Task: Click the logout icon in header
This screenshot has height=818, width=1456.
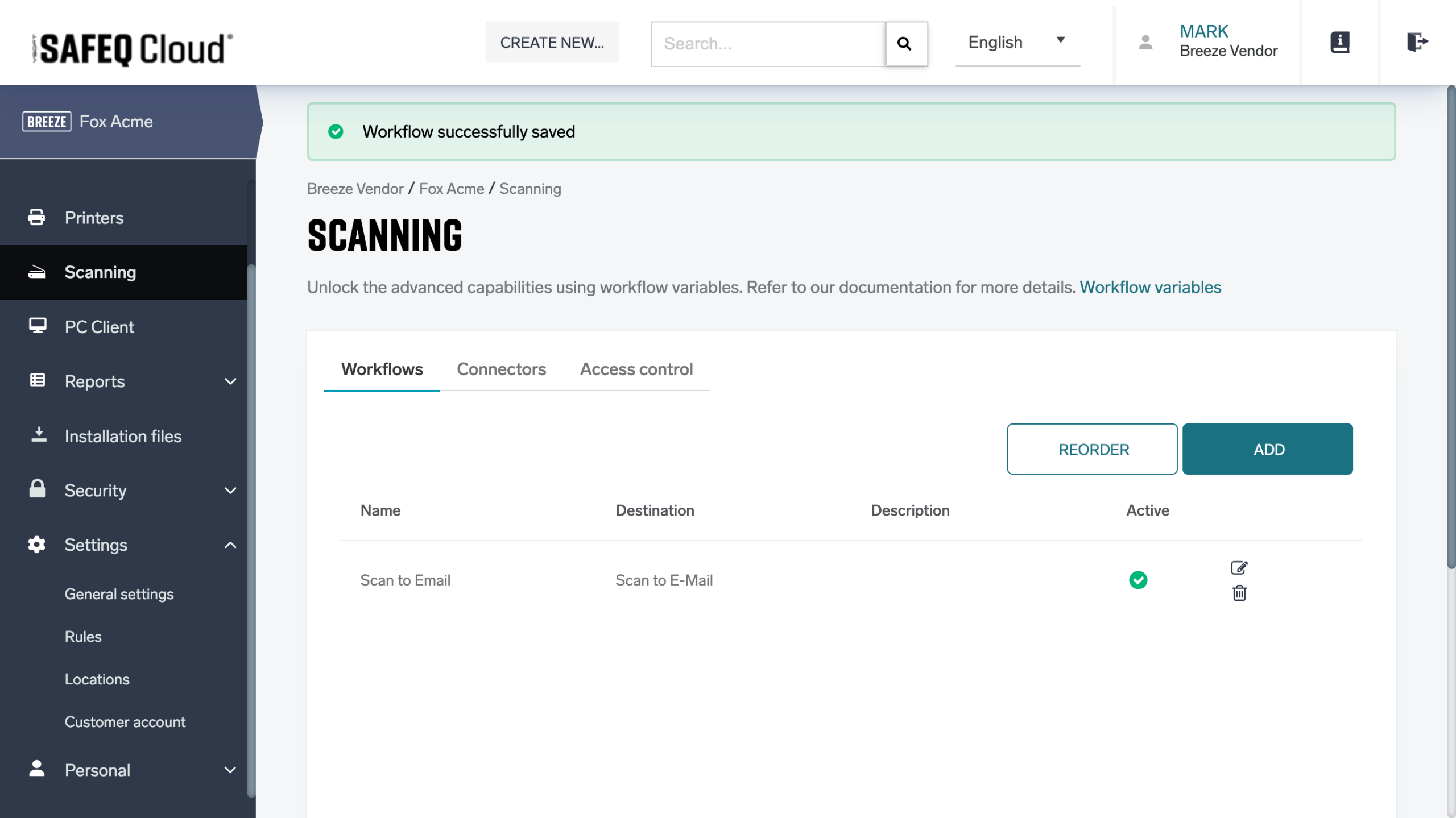Action: tap(1417, 42)
